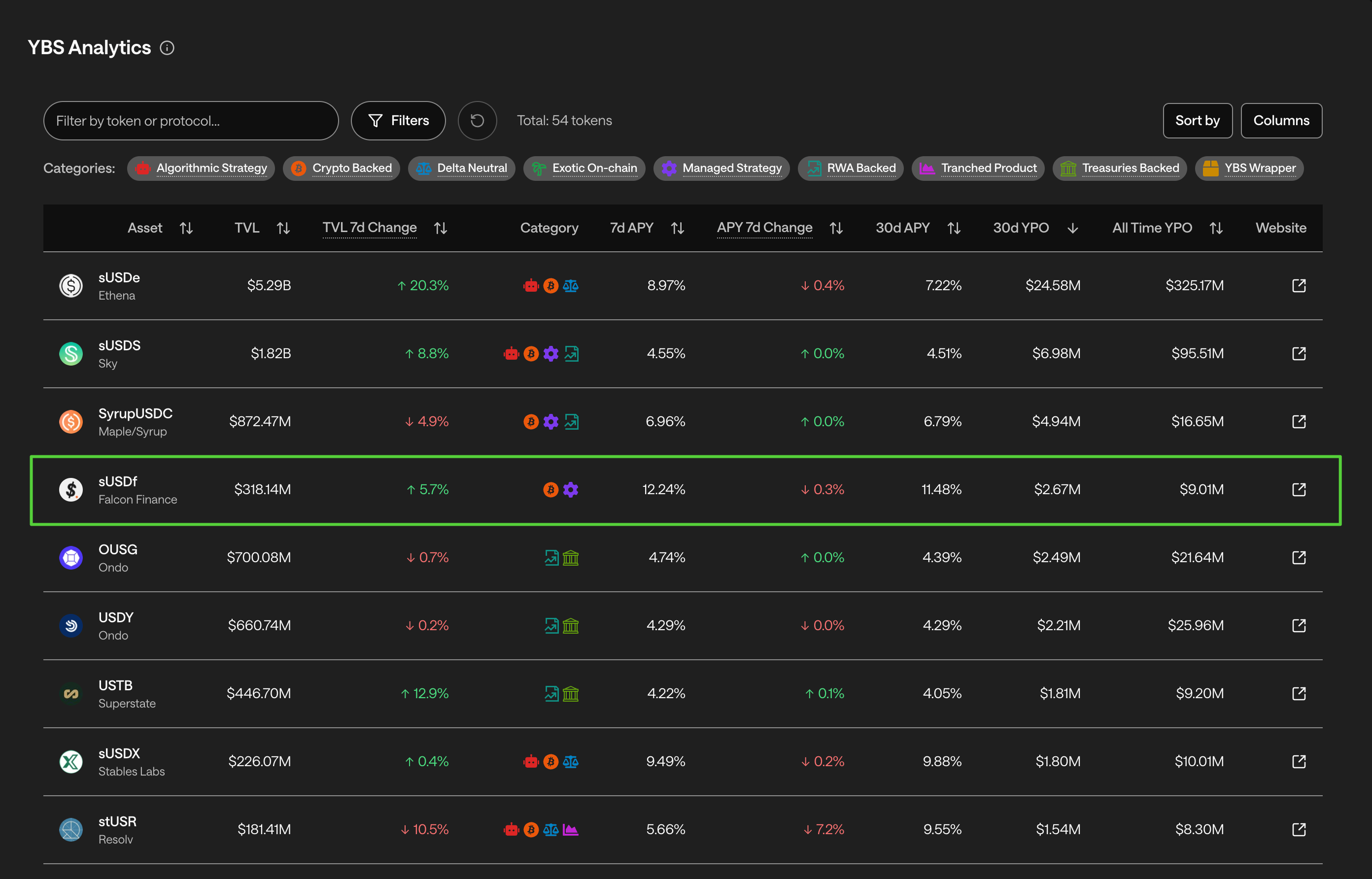Click the 12.24% 7d APY value

[x=664, y=489]
